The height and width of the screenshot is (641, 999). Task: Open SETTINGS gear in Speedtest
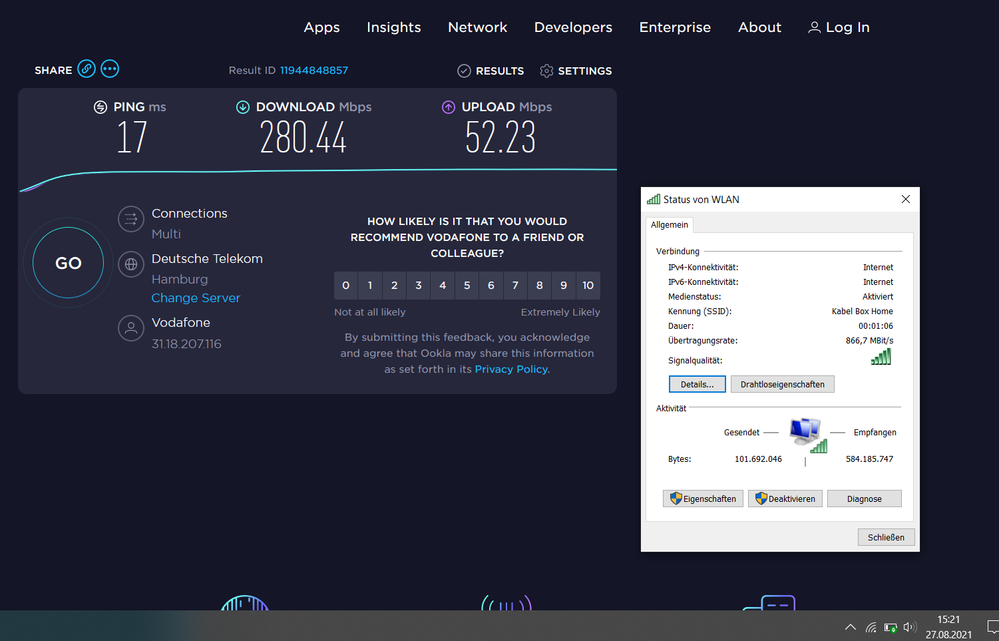pos(546,71)
